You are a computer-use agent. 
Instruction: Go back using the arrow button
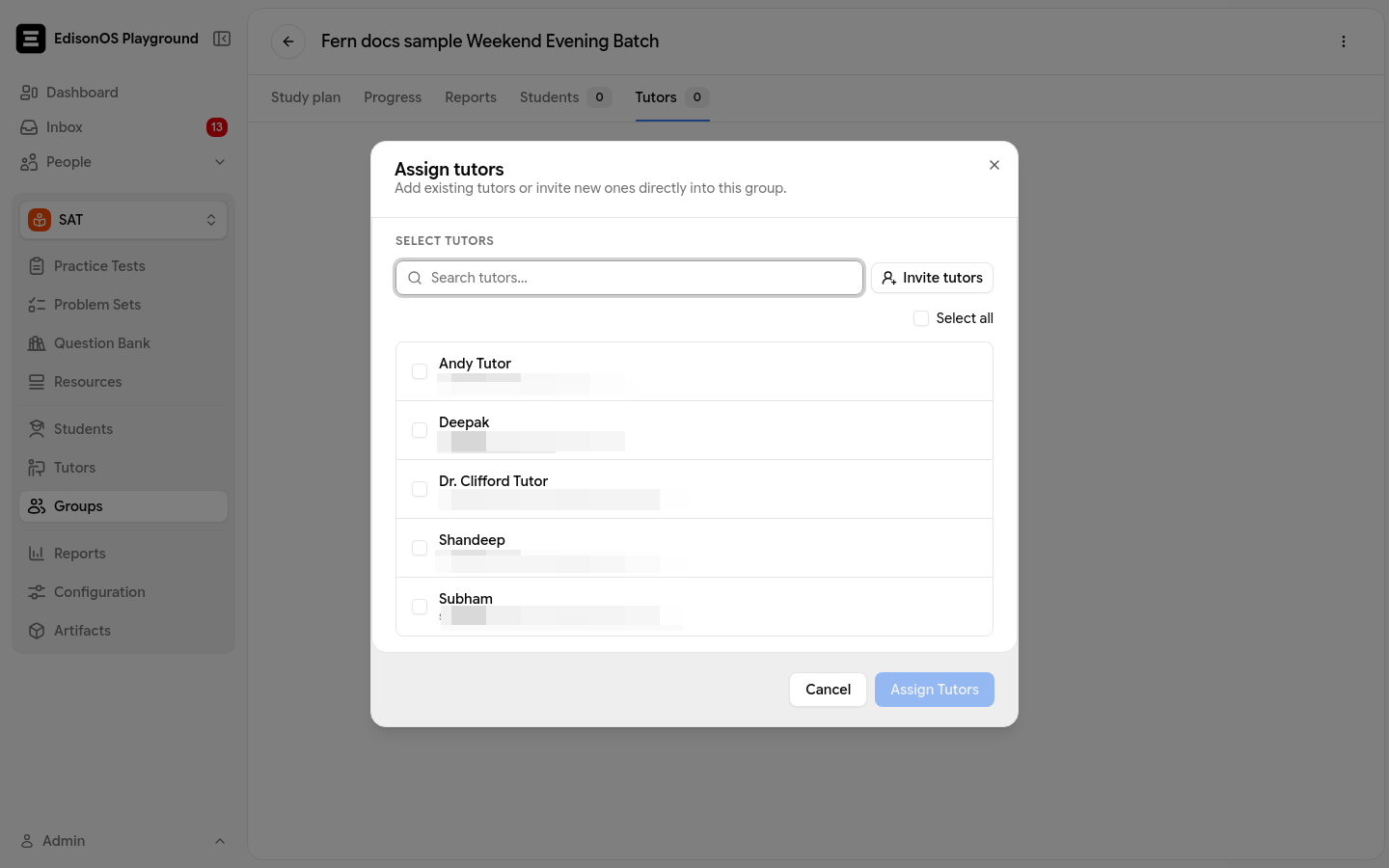point(287,41)
